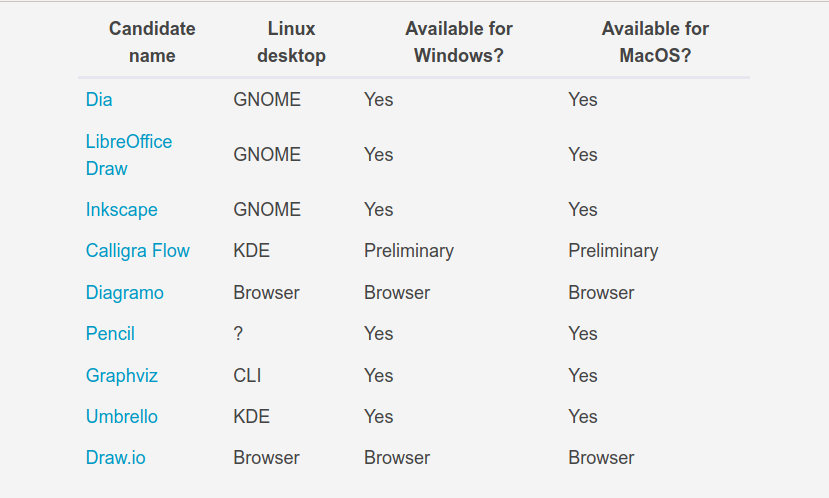The width and height of the screenshot is (829, 498).
Task: Follow the Umbrello link
Action: click(122, 417)
